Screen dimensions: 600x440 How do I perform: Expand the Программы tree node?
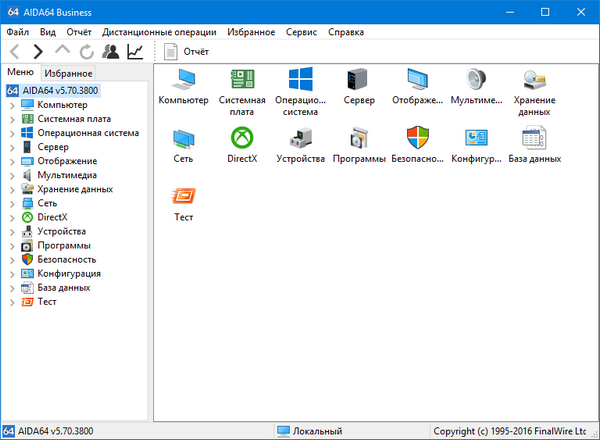[x=11, y=245]
